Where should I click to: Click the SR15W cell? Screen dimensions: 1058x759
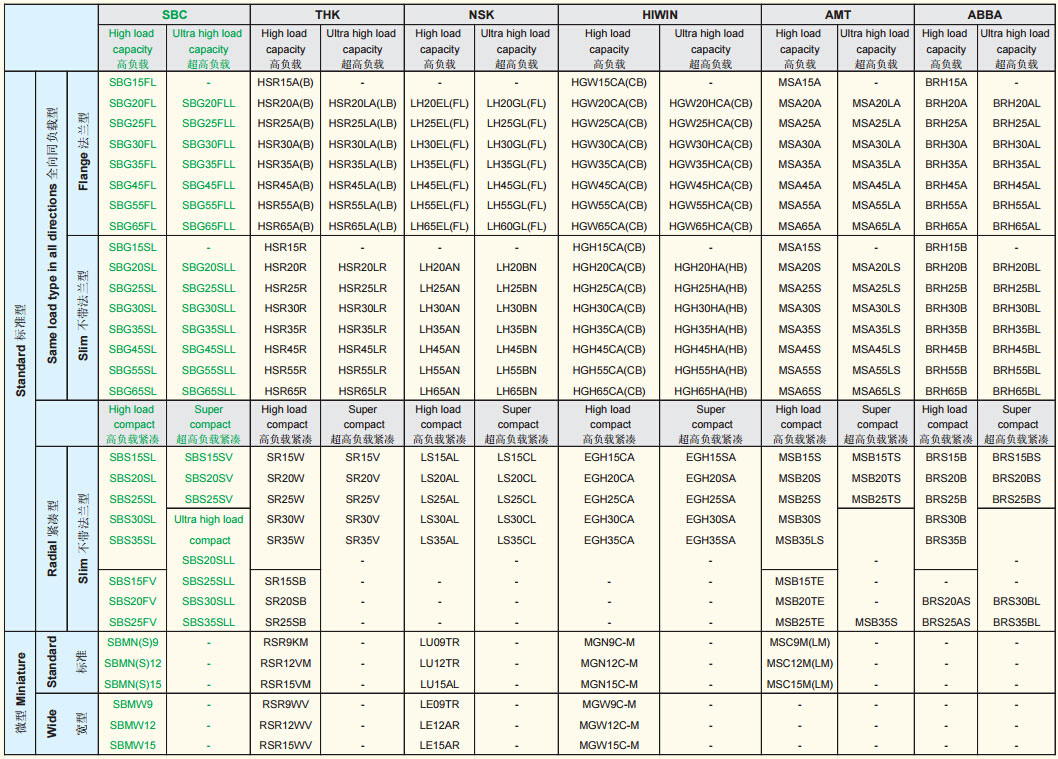click(285, 457)
